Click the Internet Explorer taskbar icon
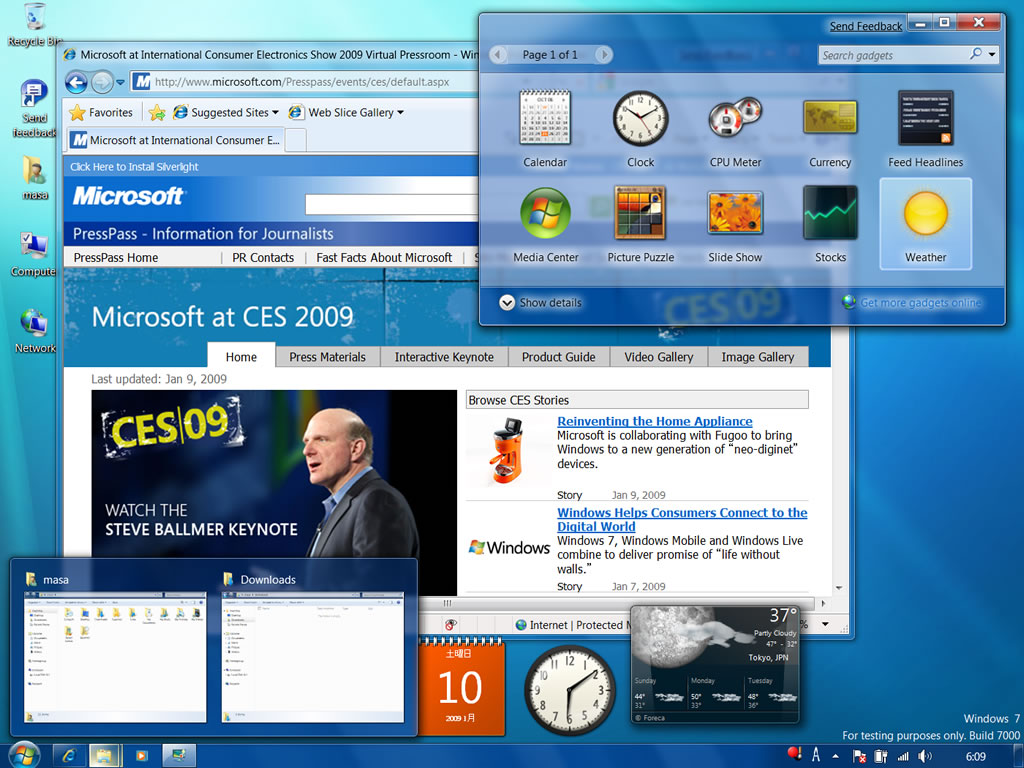The height and width of the screenshot is (768, 1024). [x=69, y=756]
